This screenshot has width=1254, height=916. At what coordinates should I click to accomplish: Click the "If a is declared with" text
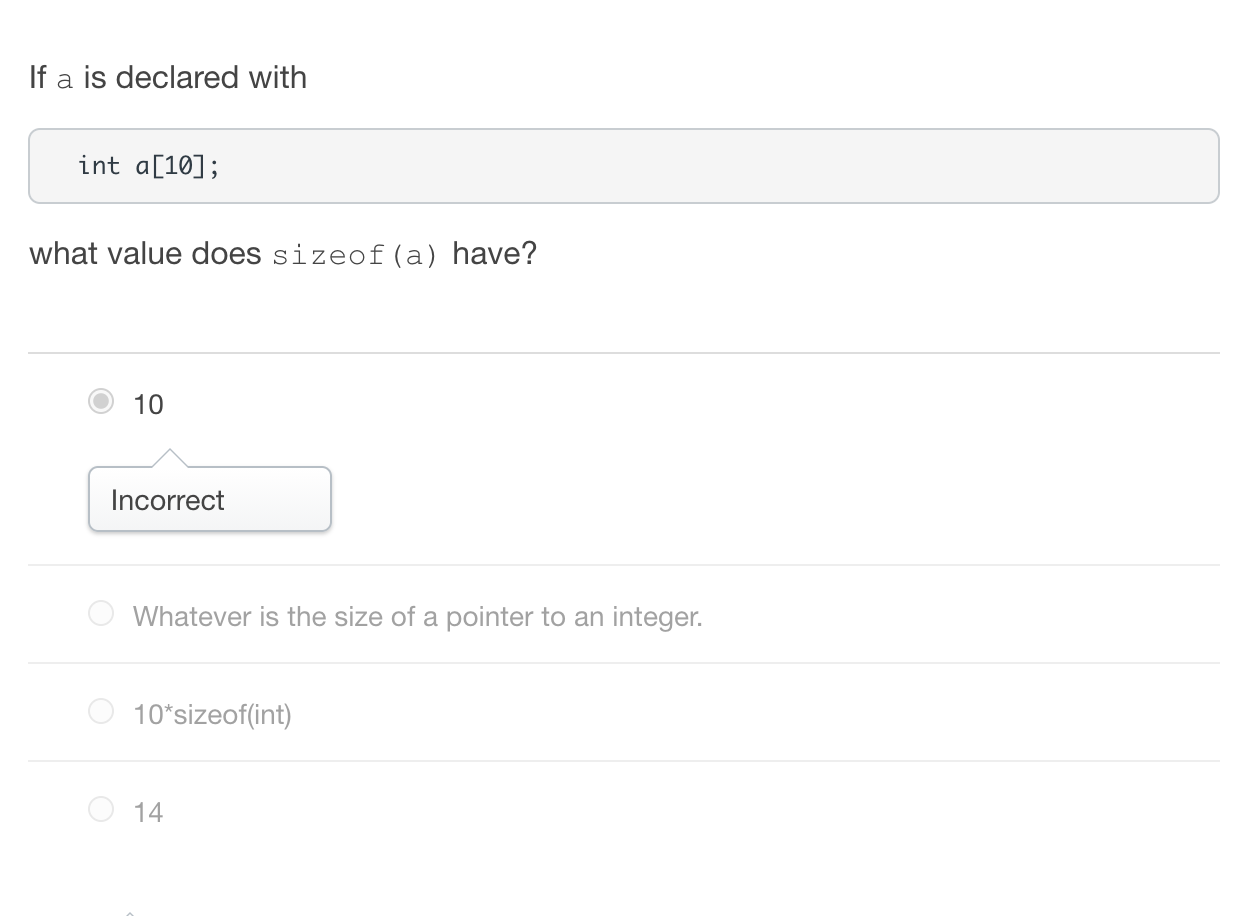pyautogui.click(x=168, y=78)
